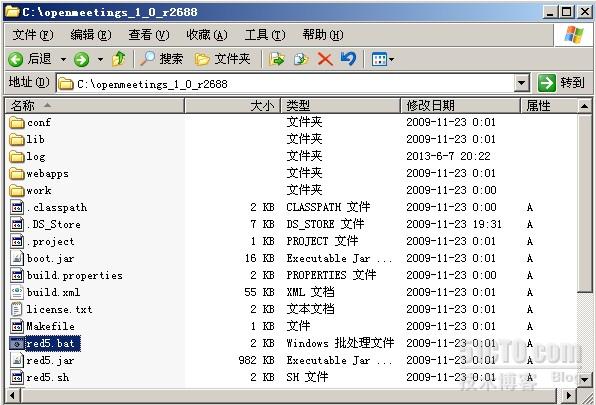Click the scroll down arrow of vertical scrollbar

pyautogui.click(x=585, y=379)
